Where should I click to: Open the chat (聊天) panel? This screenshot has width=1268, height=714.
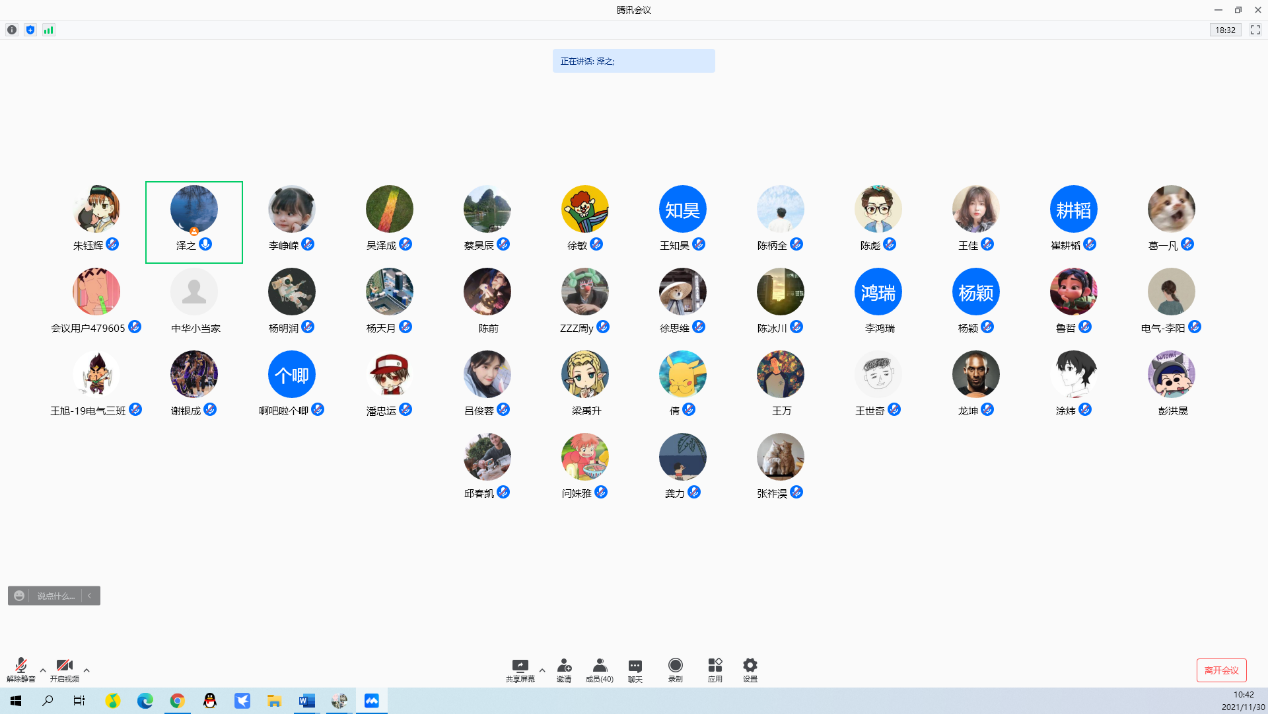(635, 669)
